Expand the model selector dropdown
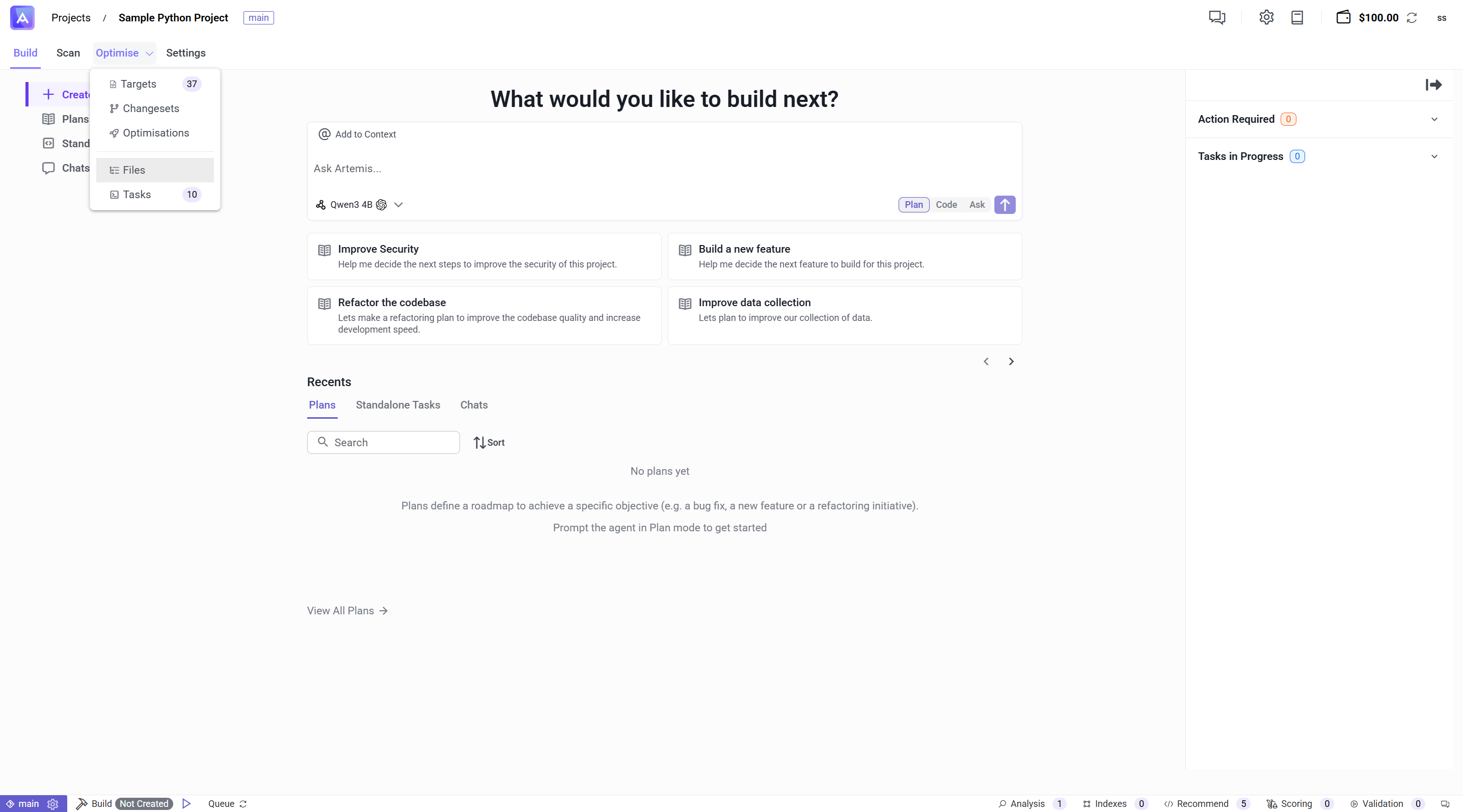 pyautogui.click(x=398, y=204)
